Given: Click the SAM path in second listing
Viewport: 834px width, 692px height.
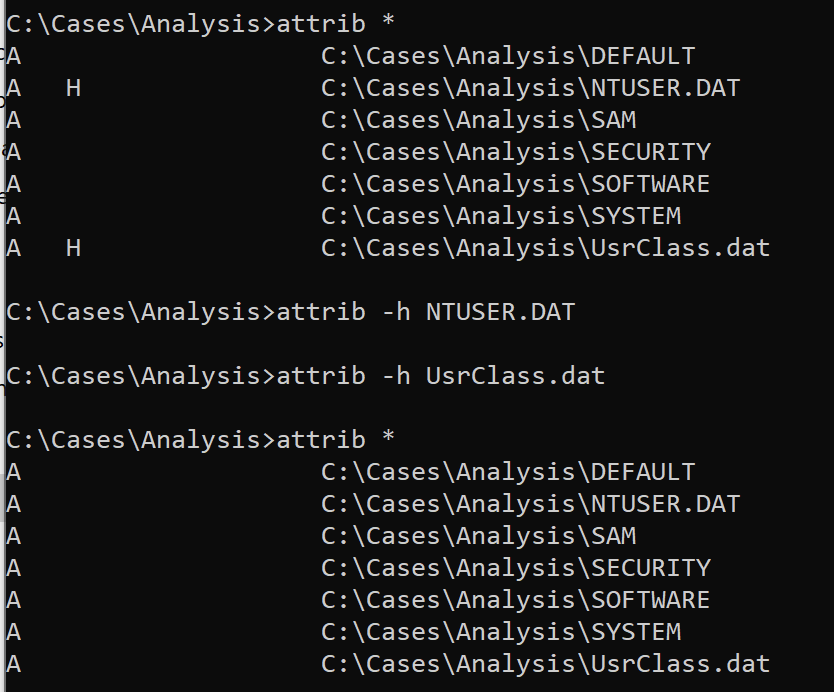Looking at the screenshot, I should tap(478, 536).
